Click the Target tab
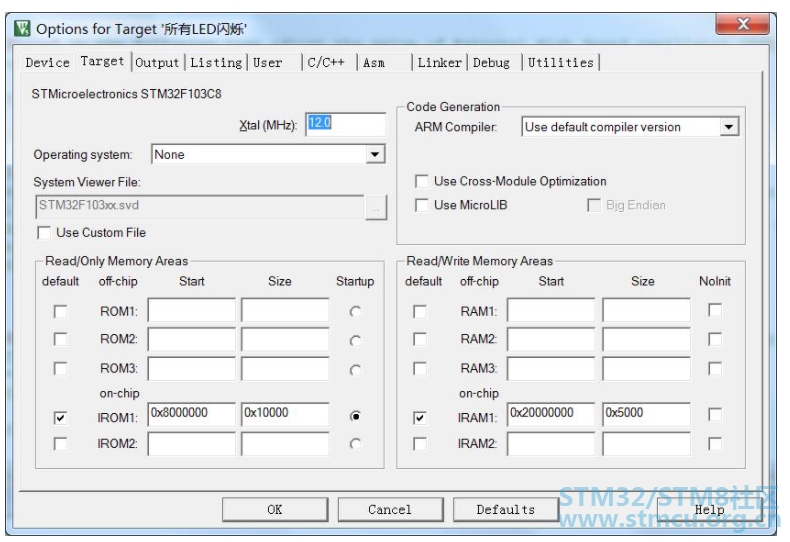The width and height of the screenshot is (790, 542). pos(102,61)
